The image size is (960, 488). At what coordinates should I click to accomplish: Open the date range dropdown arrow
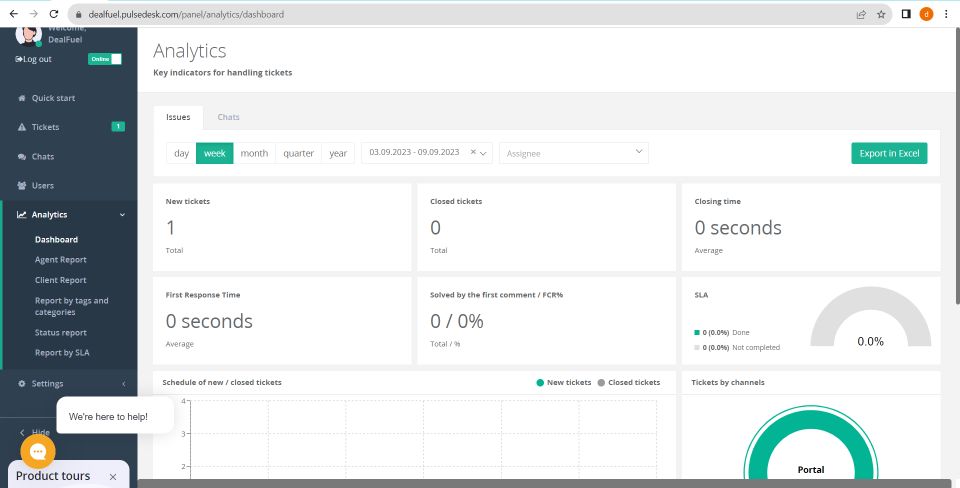[484, 153]
